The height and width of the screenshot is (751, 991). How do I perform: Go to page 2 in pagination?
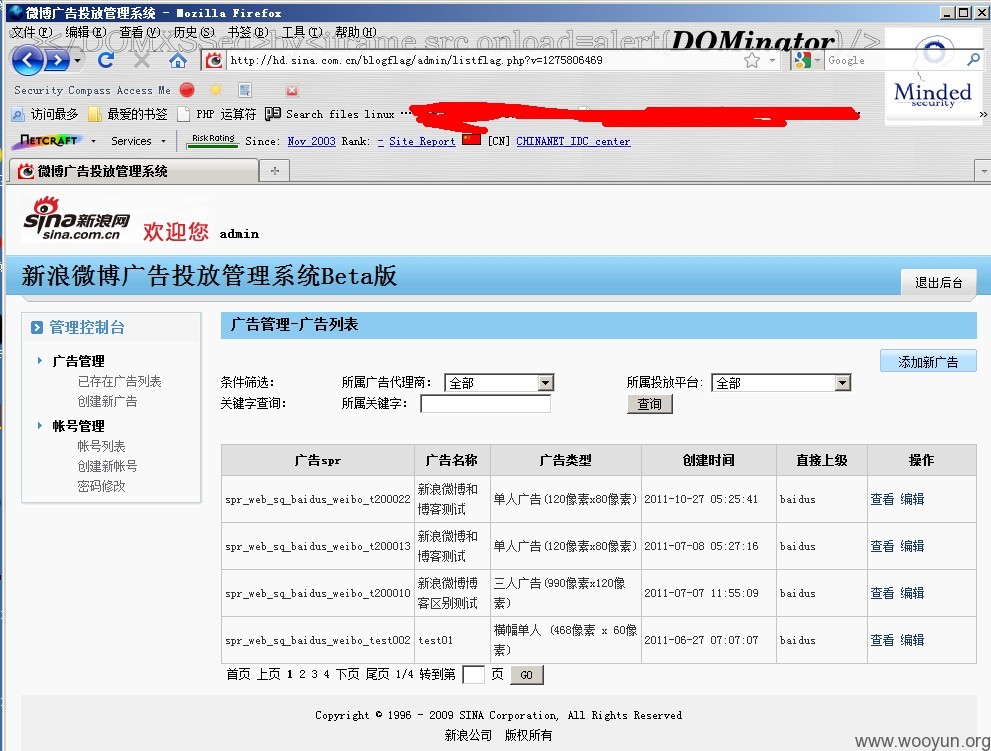coord(302,674)
